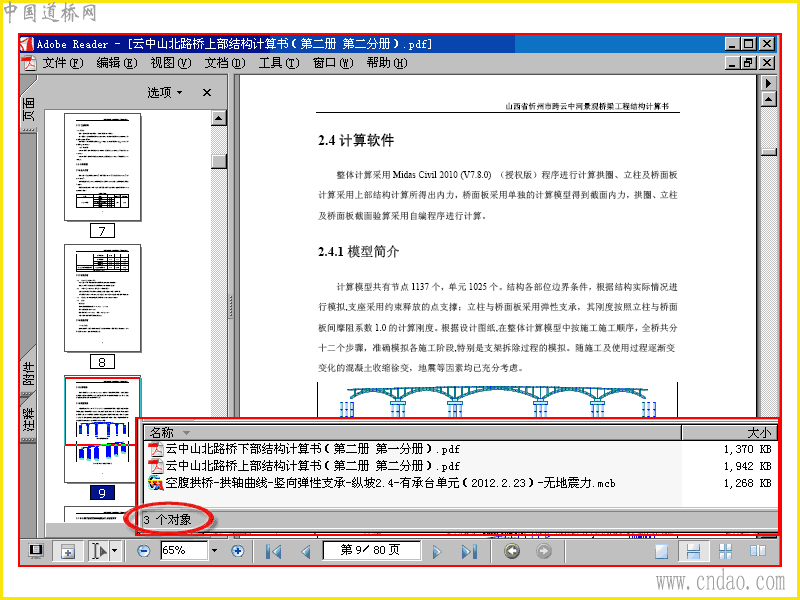800x600 pixels.
Task: Toggle continuous page layout view
Action: pyautogui.click(x=693, y=551)
